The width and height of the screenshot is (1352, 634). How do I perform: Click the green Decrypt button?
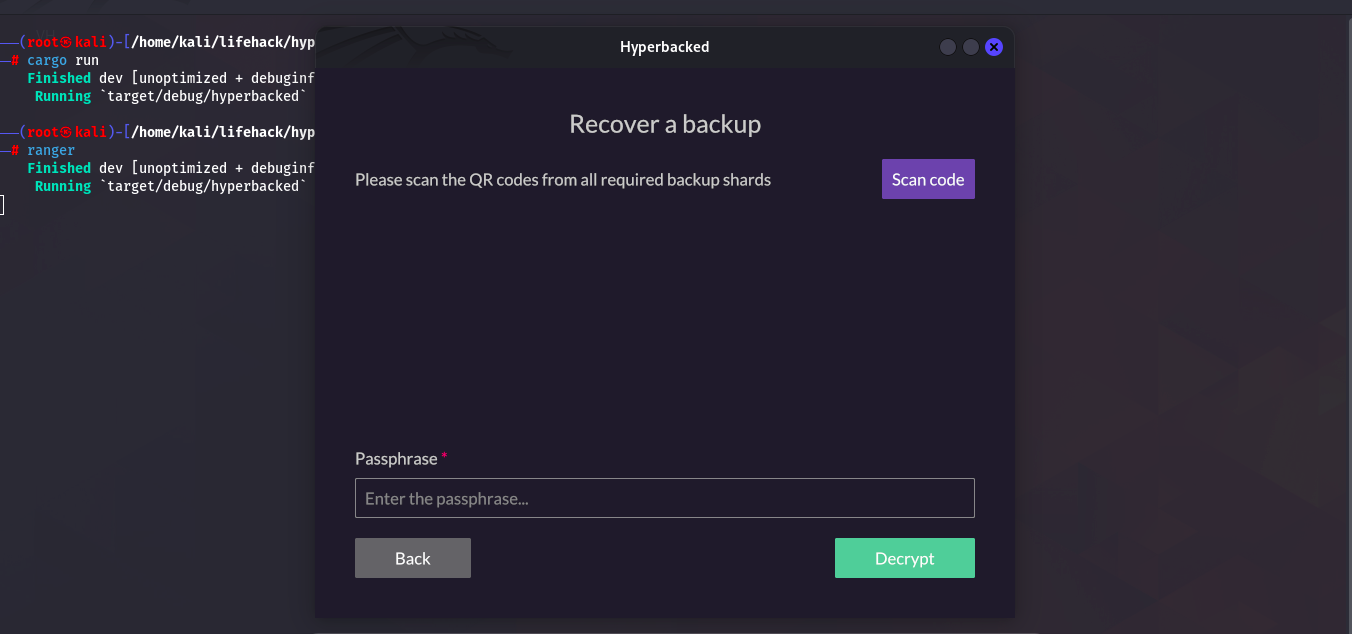click(x=904, y=558)
